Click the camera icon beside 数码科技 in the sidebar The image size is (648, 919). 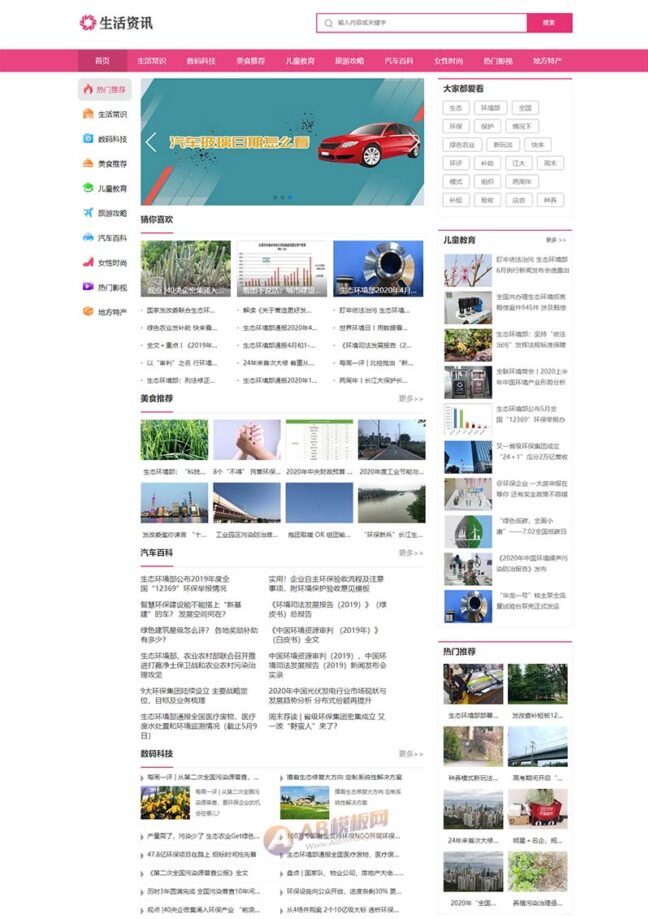[88, 138]
